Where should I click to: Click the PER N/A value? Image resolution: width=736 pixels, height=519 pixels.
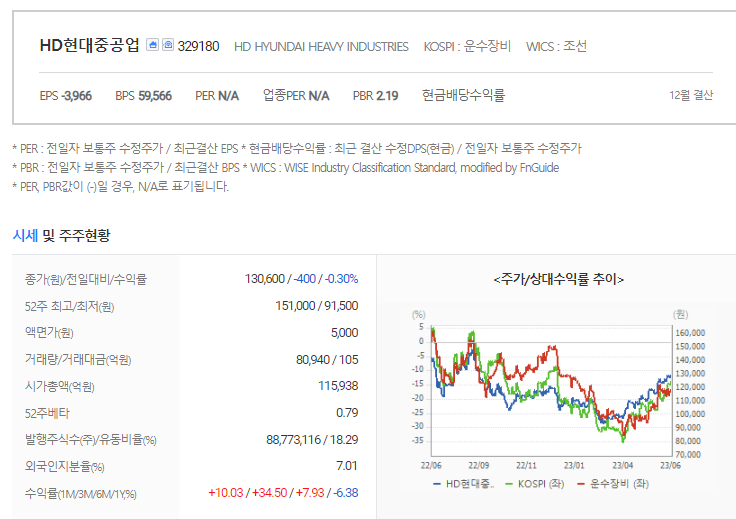coord(217,96)
